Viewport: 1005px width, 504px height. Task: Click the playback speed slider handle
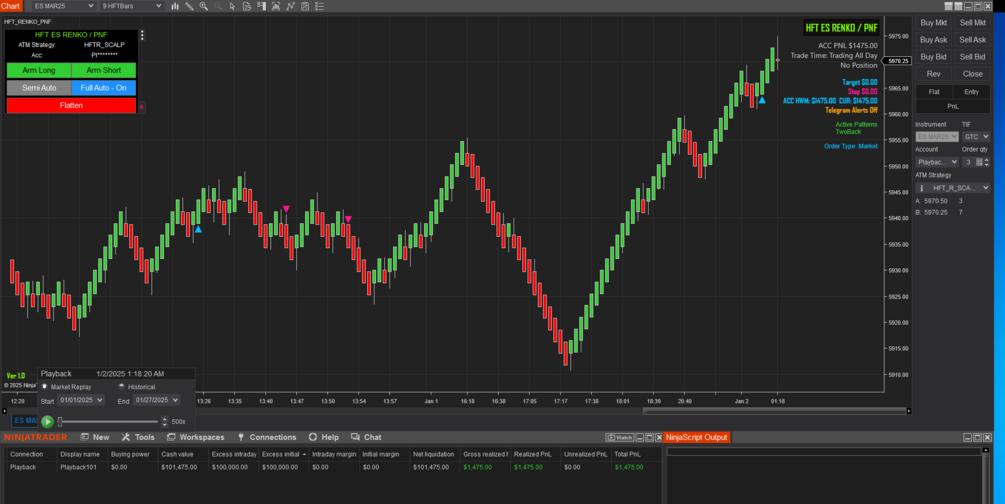point(60,421)
